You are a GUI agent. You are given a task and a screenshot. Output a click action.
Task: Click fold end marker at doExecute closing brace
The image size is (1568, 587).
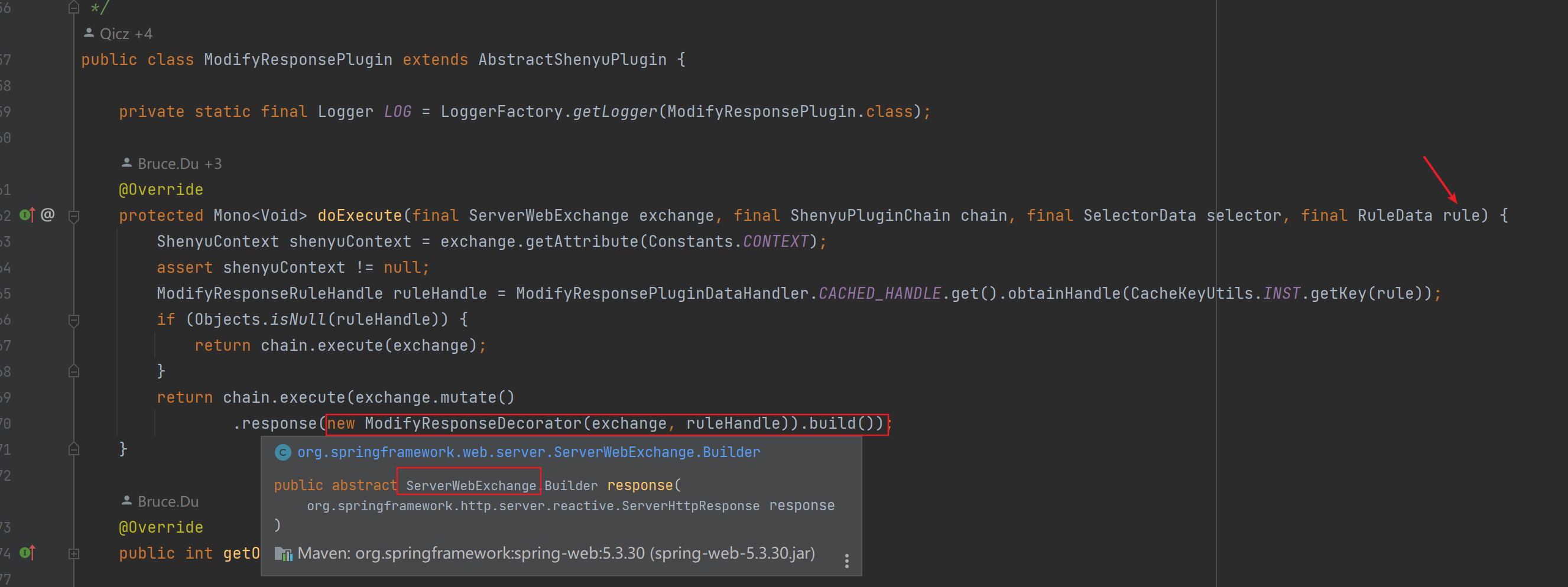point(74,449)
